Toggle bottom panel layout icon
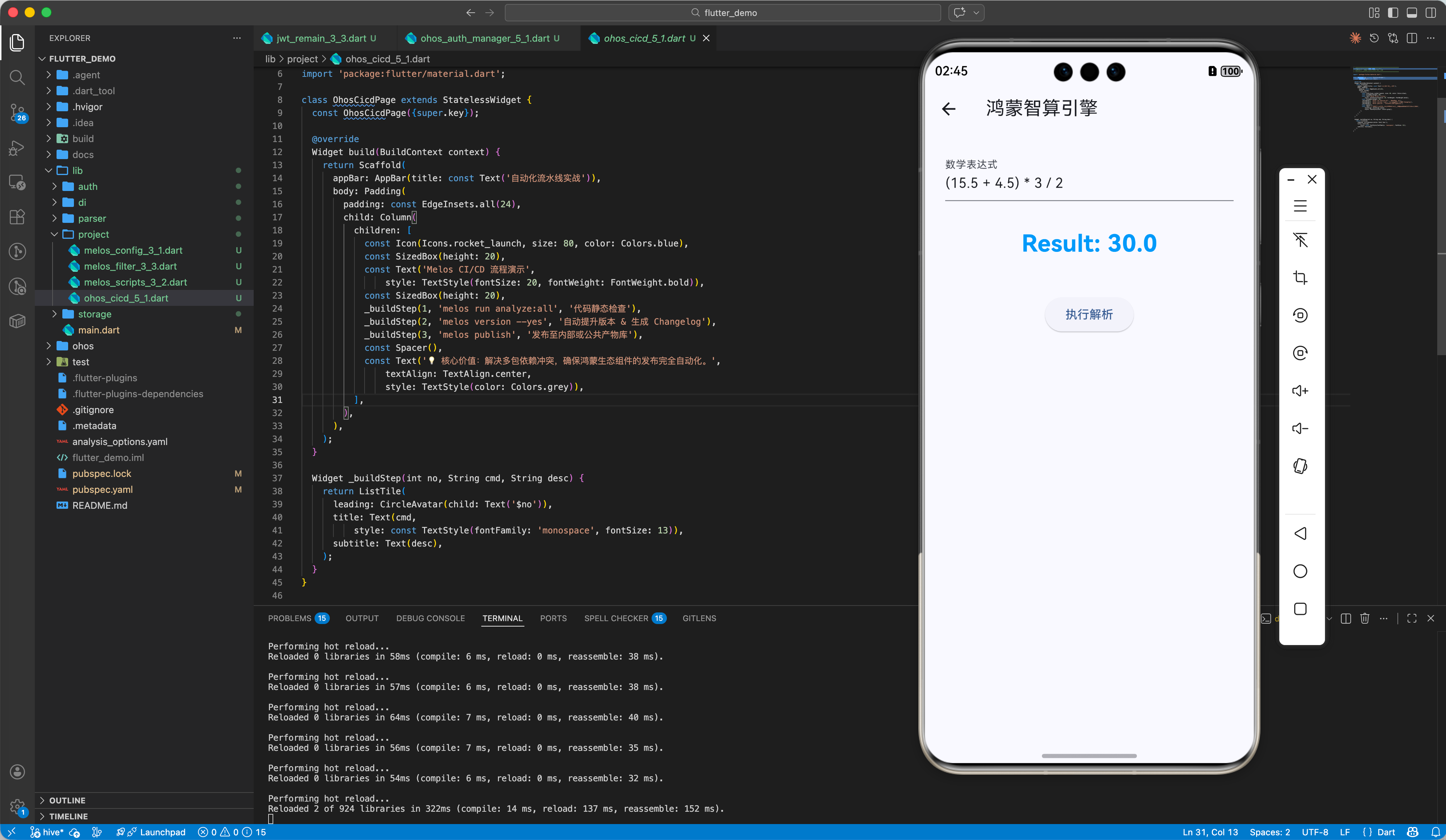This screenshot has height=840, width=1446. pyautogui.click(x=1412, y=13)
